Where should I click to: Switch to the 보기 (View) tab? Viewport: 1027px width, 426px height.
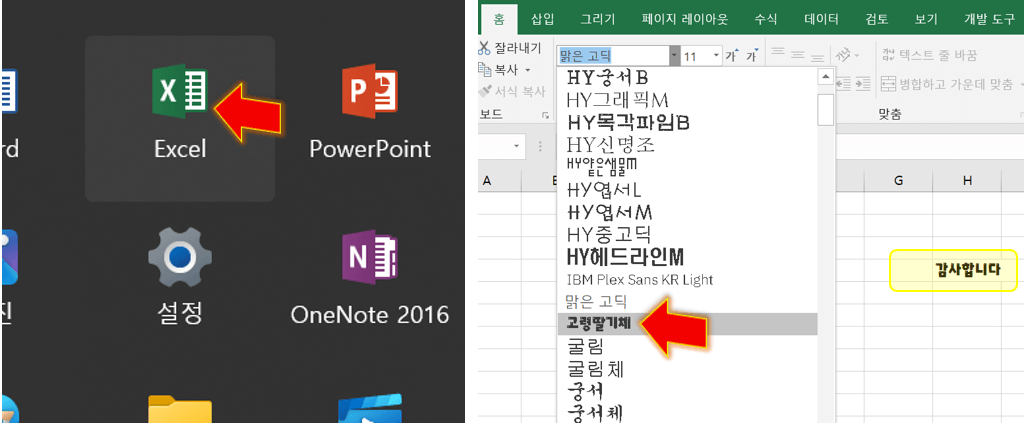click(x=926, y=20)
